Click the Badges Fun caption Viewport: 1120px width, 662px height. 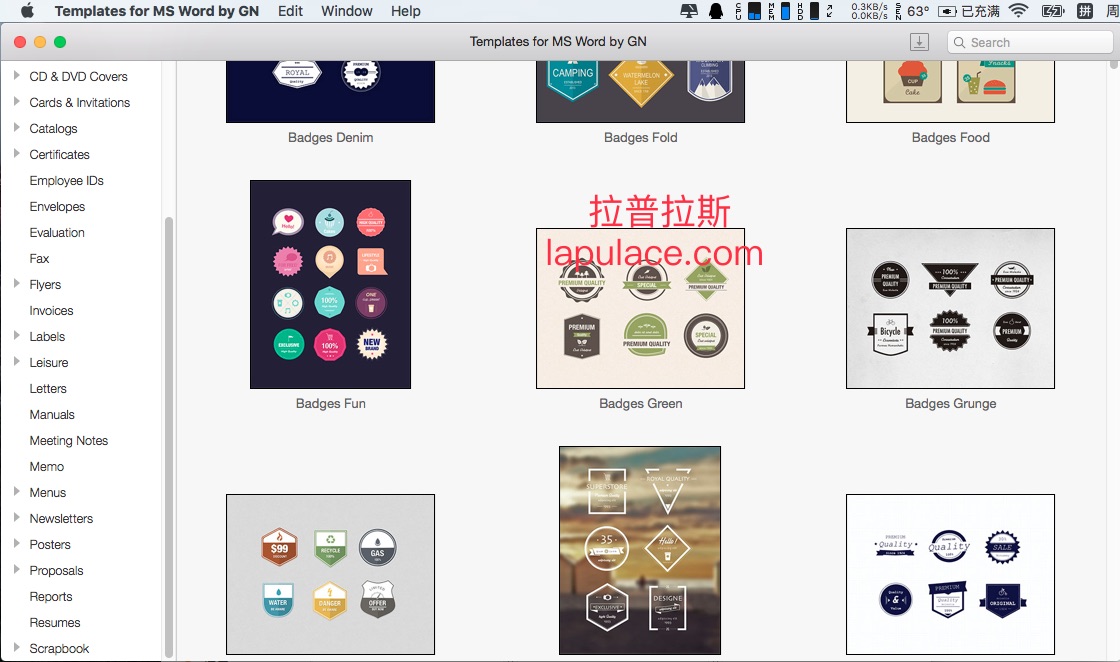(331, 403)
